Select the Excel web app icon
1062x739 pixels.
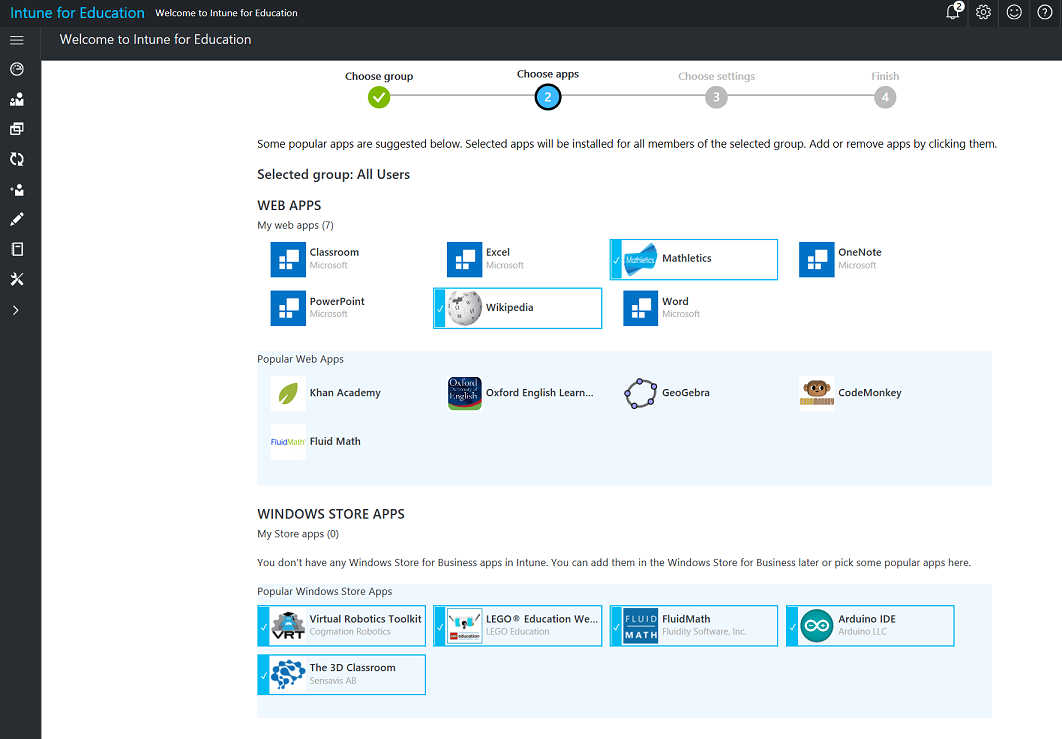coord(465,259)
